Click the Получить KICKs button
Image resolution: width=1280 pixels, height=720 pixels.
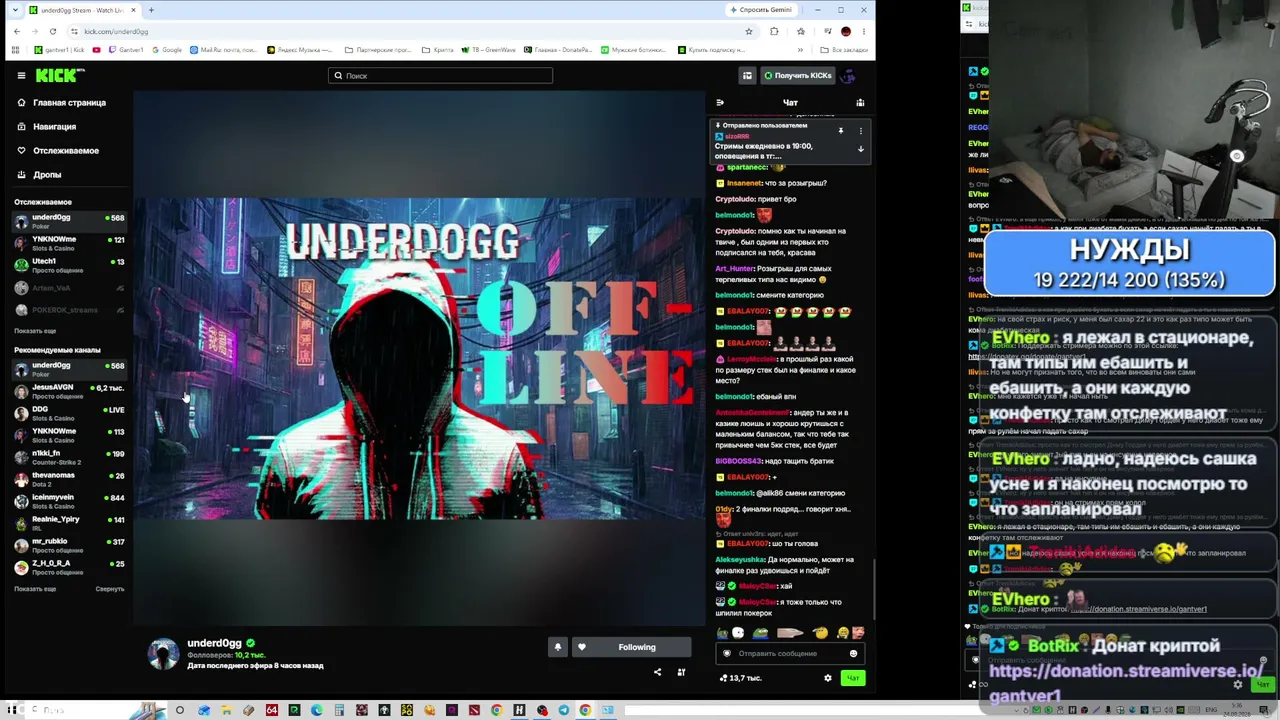pos(797,75)
